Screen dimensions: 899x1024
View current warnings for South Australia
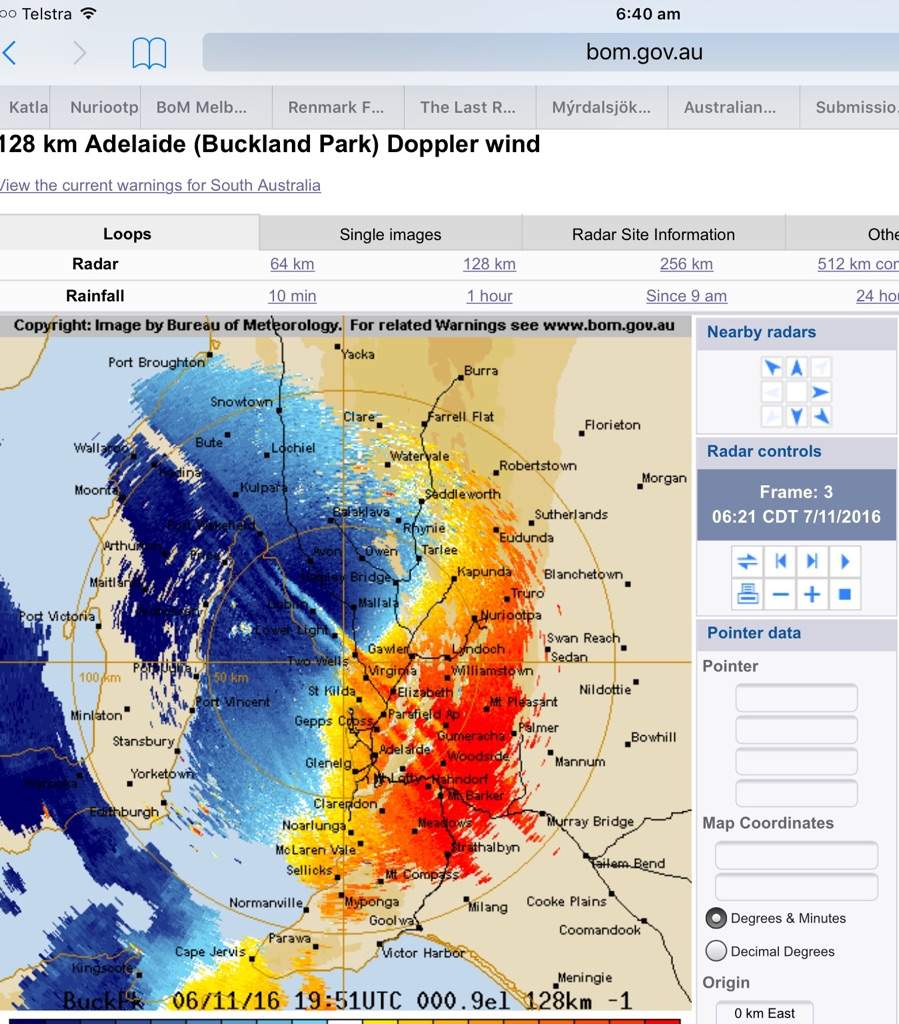pyautogui.click(x=160, y=185)
